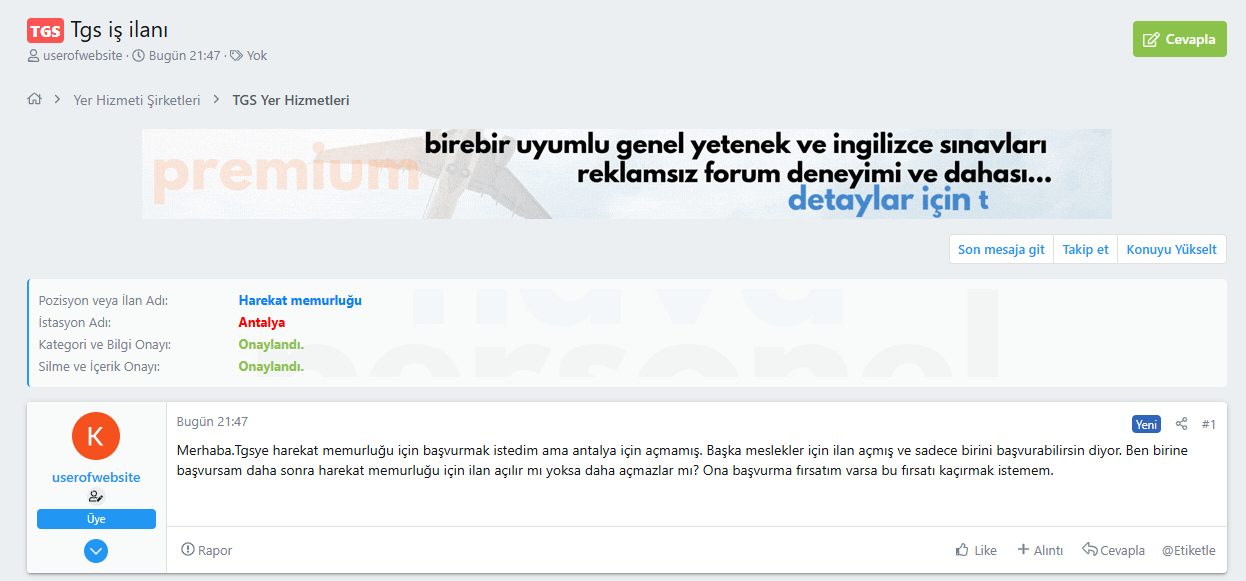This screenshot has width=1246, height=581.
Task: Click @Etiketle to mention the user
Action: point(1189,550)
